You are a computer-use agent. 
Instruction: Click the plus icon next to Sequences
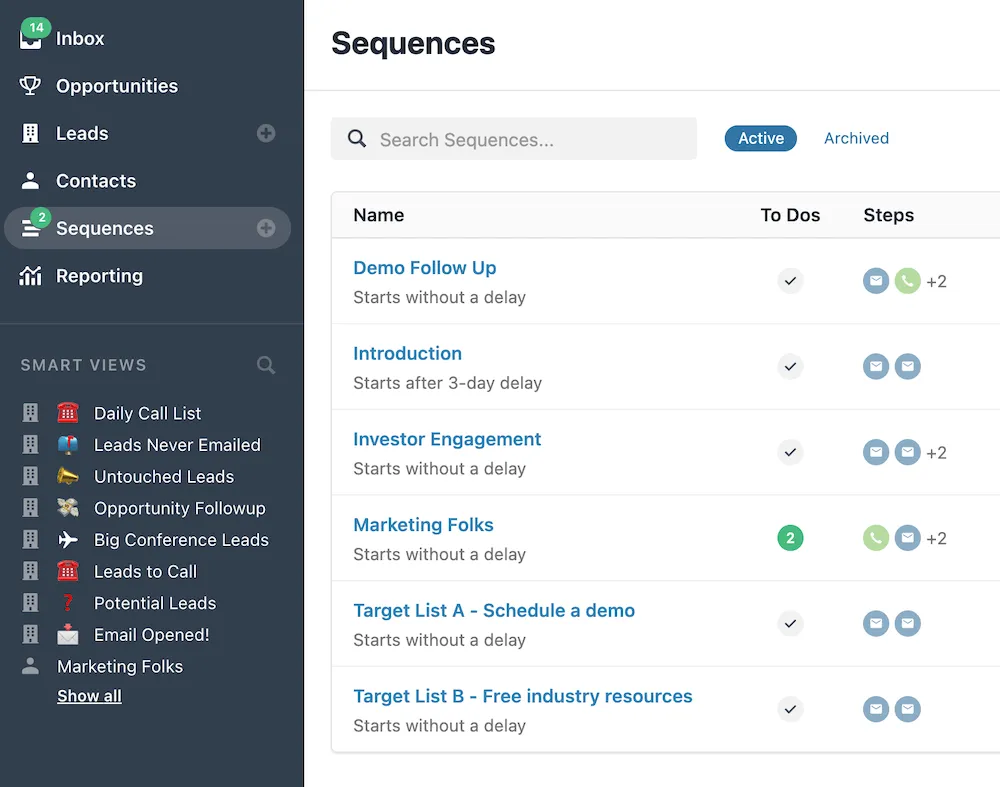266,228
